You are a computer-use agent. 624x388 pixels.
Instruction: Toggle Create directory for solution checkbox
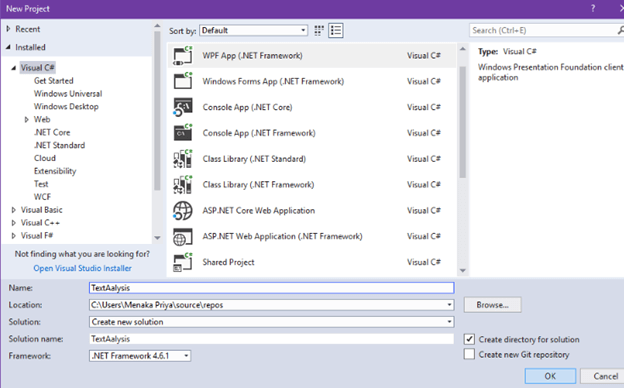pyautogui.click(x=469, y=339)
